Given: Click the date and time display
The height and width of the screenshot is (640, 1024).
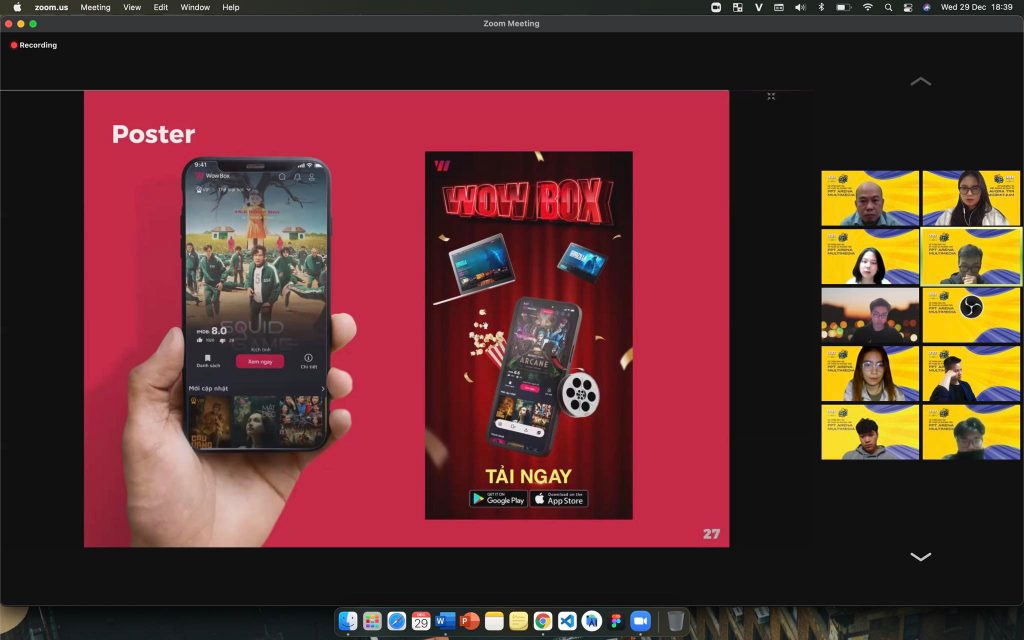Looking at the screenshot, I should 976,7.
